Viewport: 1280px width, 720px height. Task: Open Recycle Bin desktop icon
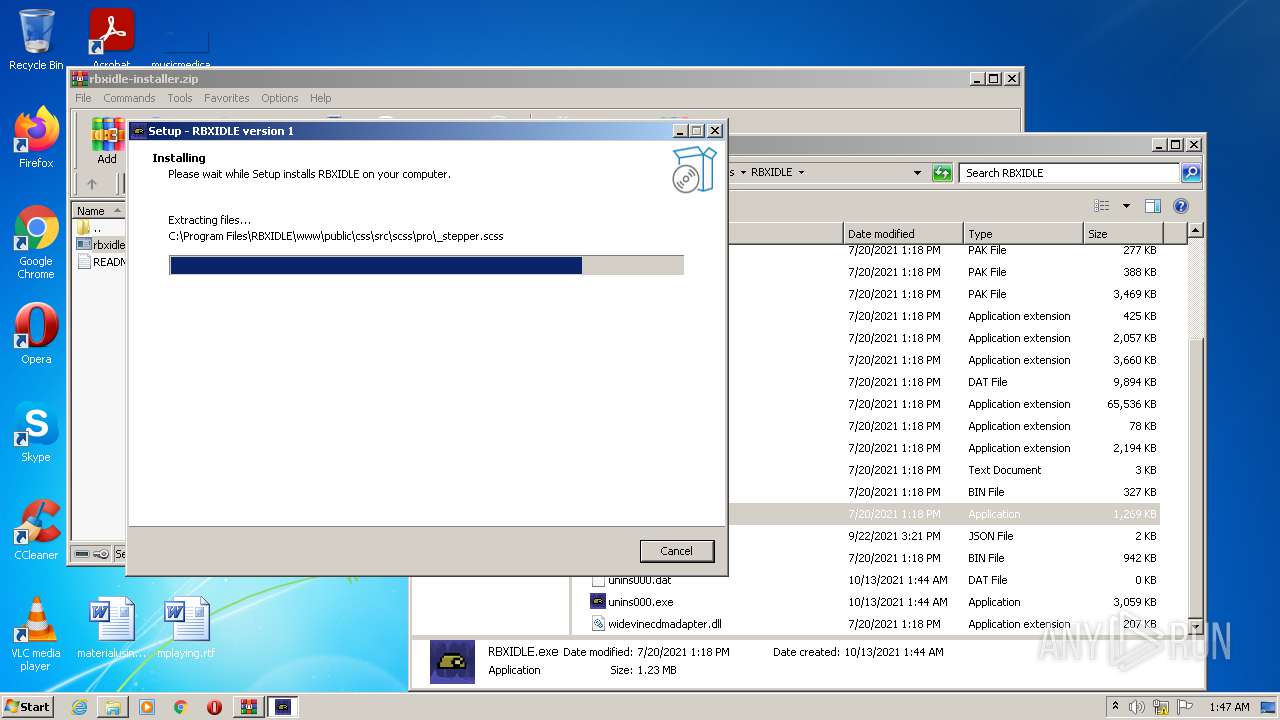tap(36, 40)
